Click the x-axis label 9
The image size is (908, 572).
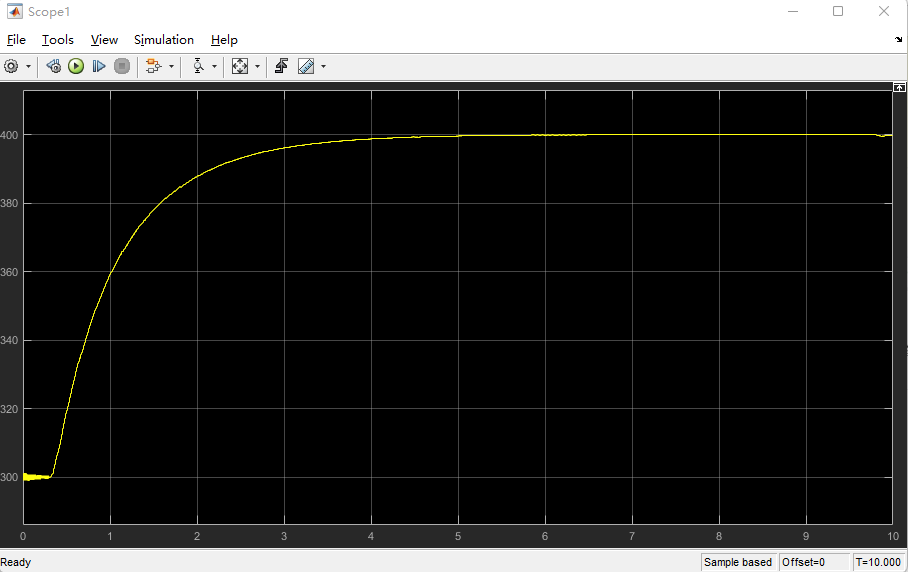(806, 537)
